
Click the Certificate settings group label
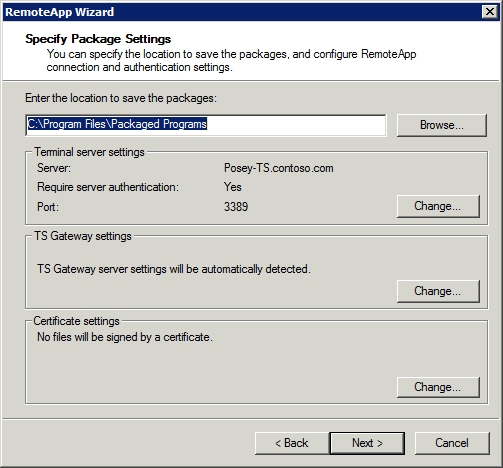point(76,321)
